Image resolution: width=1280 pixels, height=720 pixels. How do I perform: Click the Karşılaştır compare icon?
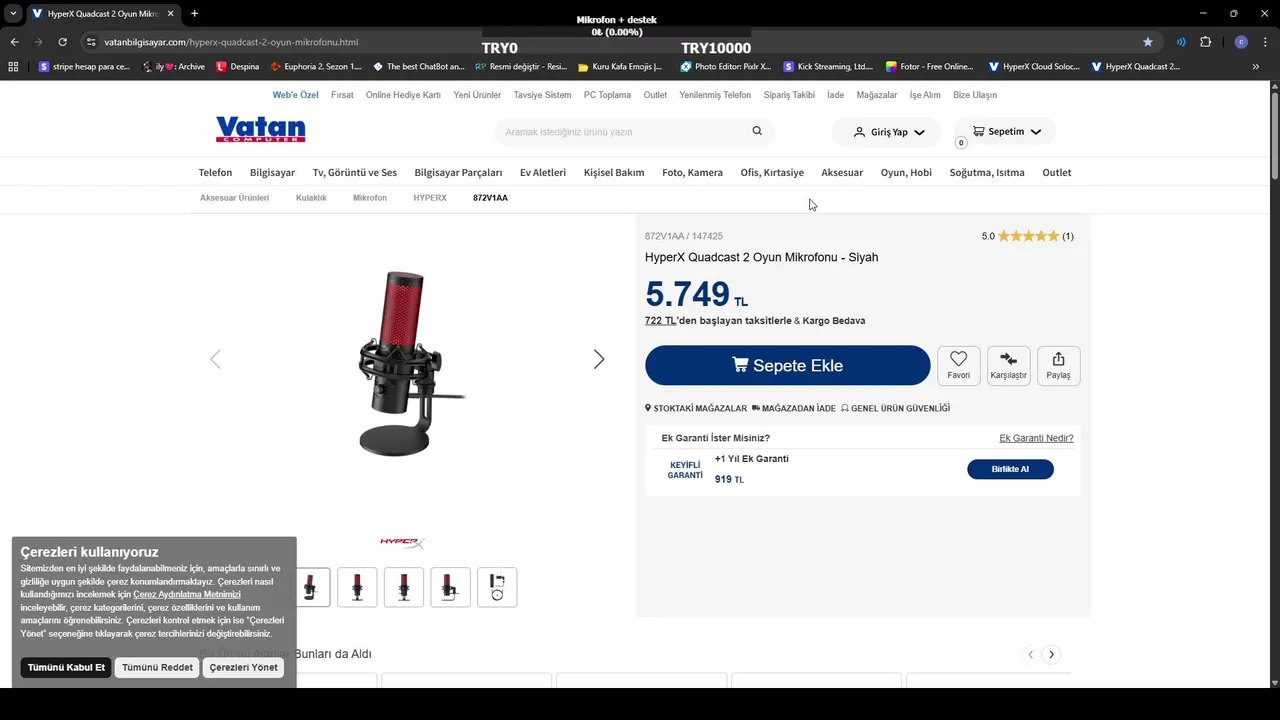pyautogui.click(x=1008, y=365)
